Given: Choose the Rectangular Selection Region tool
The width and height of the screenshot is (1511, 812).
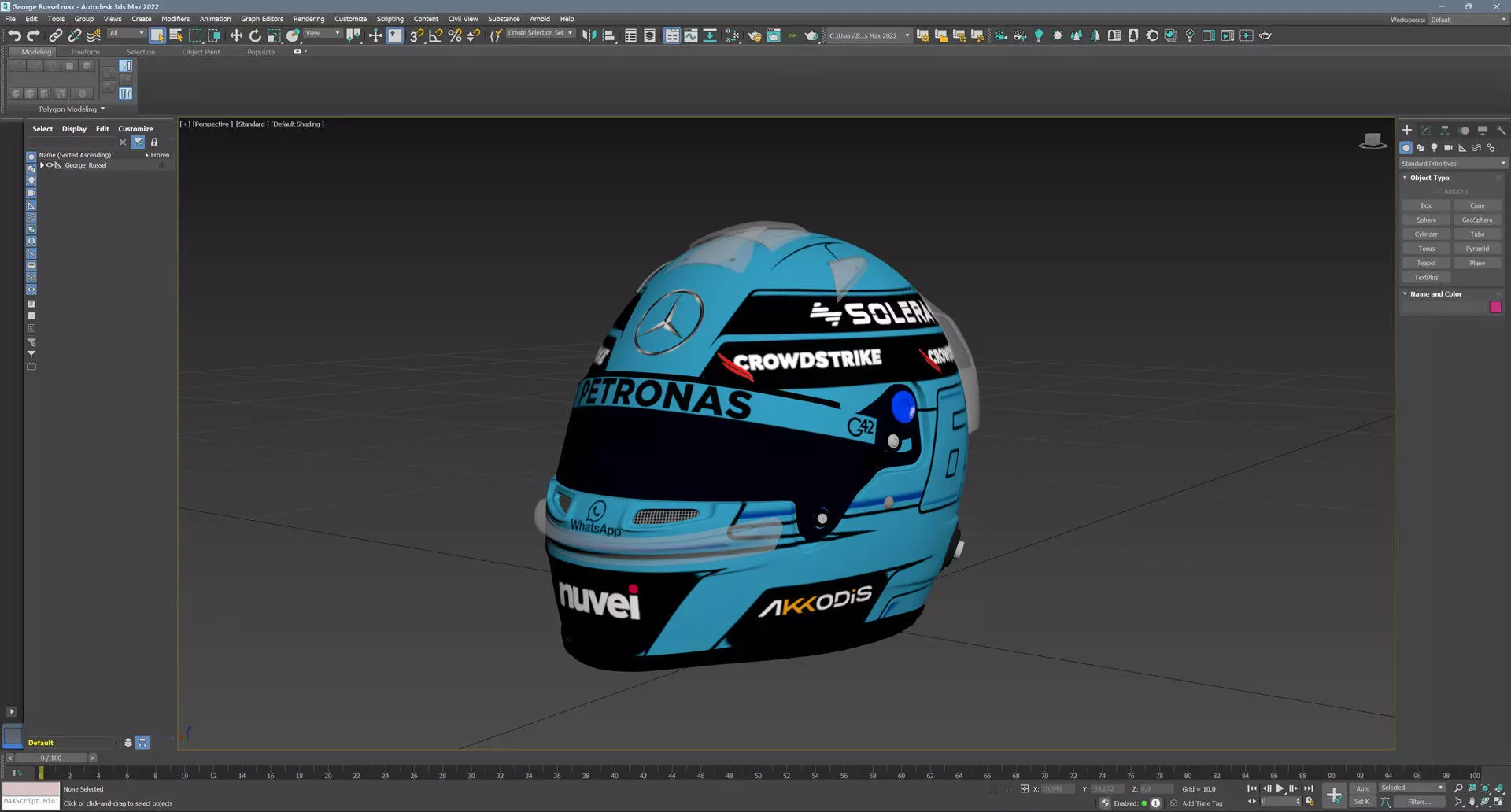Looking at the screenshot, I should coord(195,35).
